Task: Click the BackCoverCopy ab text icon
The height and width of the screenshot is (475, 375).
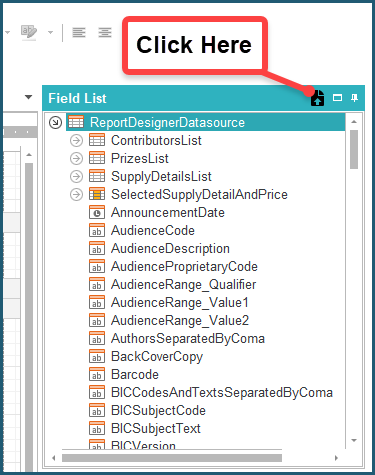Action: [97, 356]
